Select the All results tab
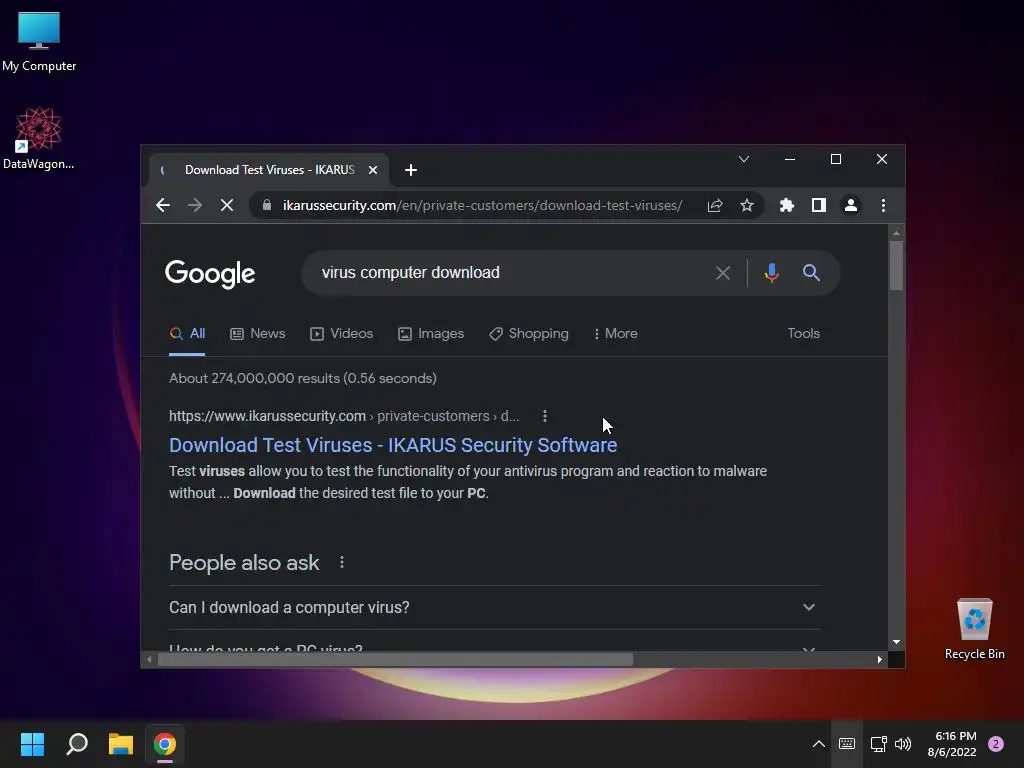 click(187, 334)
